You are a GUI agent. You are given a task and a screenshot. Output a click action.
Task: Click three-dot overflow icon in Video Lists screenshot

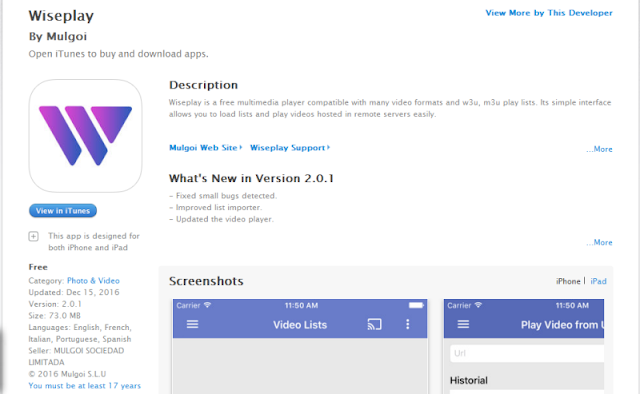407,324
